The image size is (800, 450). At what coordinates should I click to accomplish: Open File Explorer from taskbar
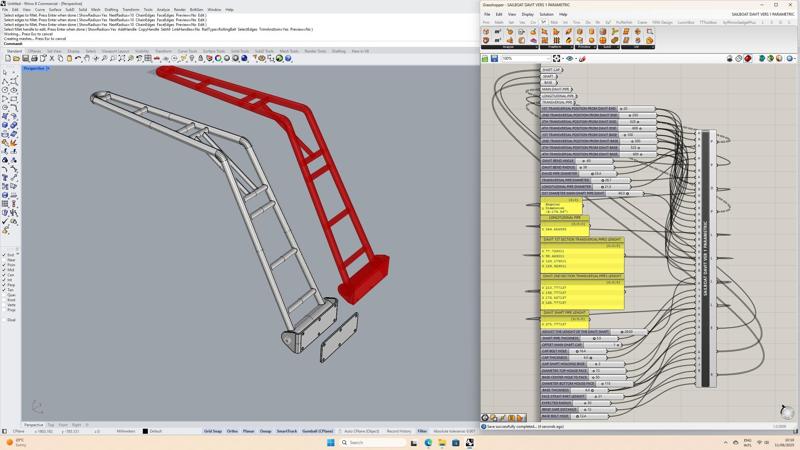point(442,442)
